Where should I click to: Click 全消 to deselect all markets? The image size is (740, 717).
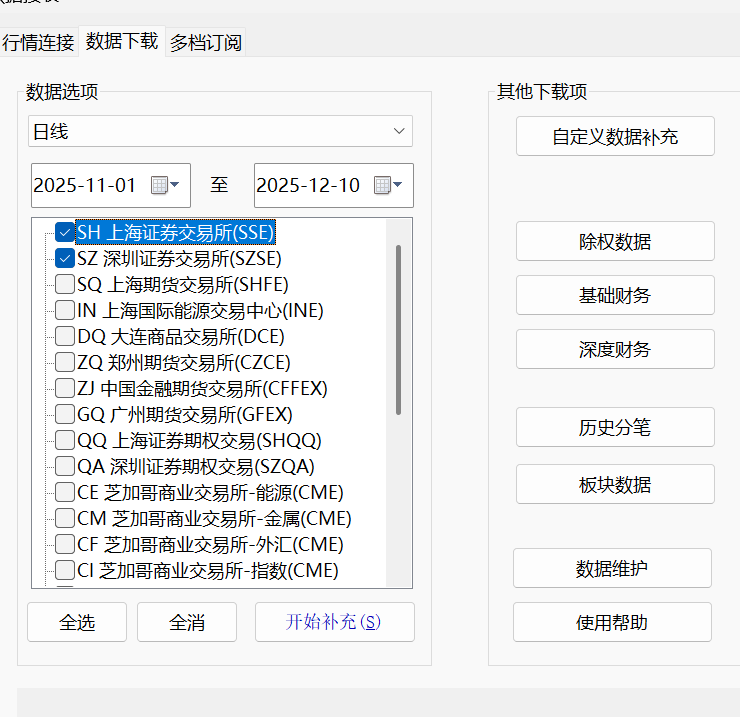187,622
